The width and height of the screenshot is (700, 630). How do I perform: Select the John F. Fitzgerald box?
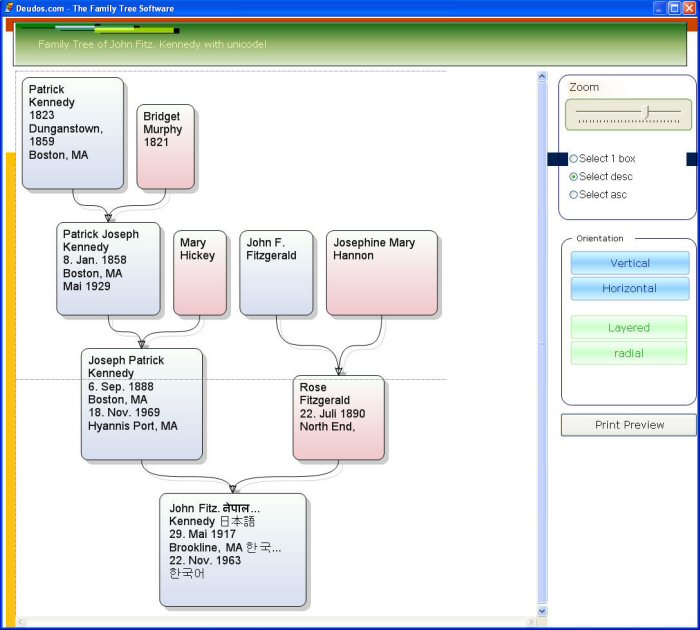276,273
